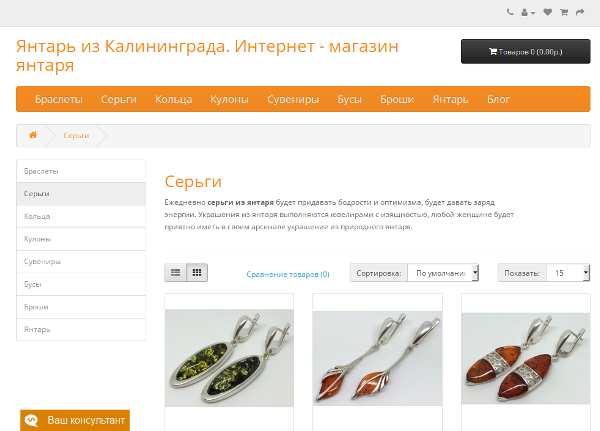The height and width of the screenshot is (431, 600).
Task: Open 'Бусы' in the orange menu
Action: [x=349, y=99]
